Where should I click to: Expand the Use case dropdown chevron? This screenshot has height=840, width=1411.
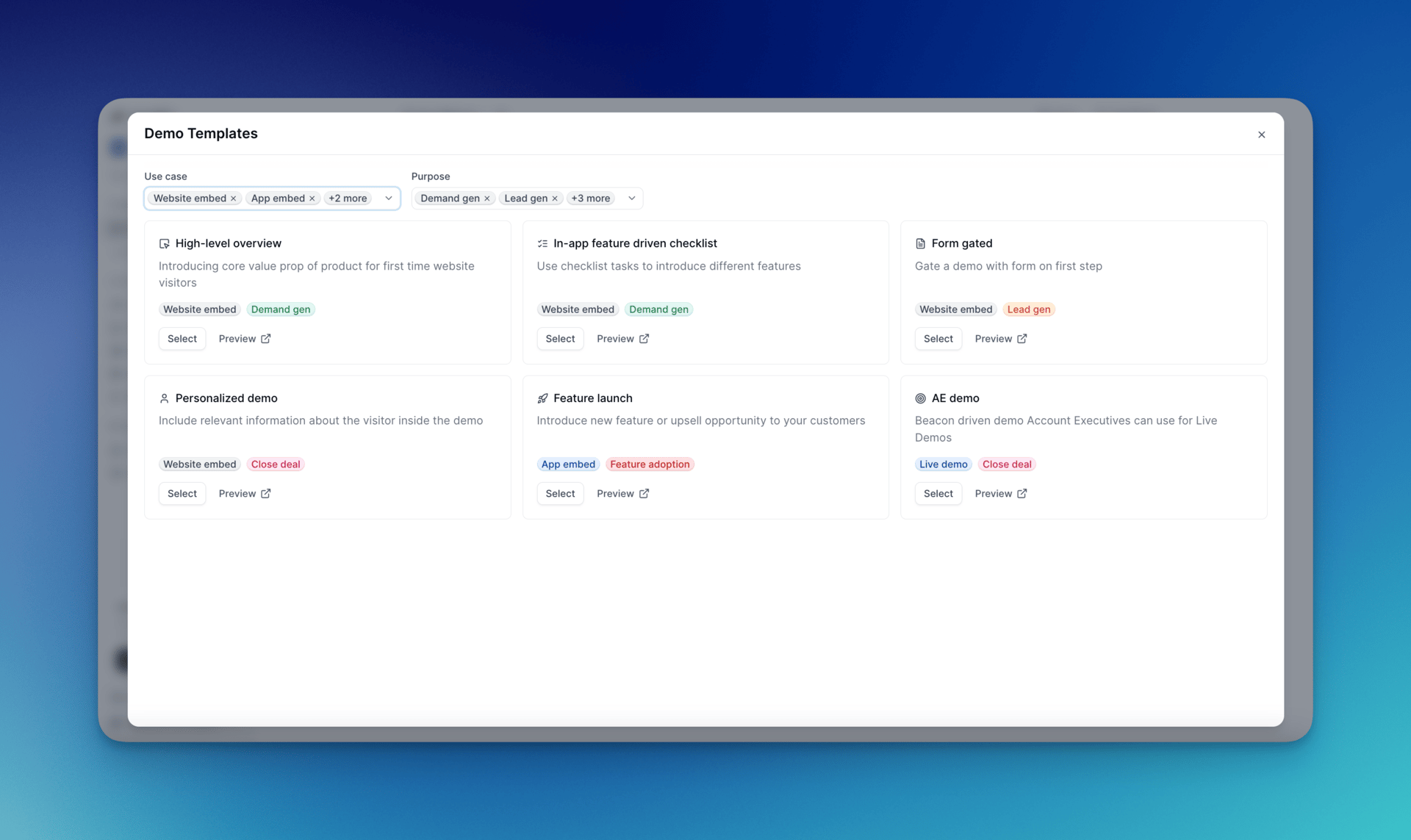coord(389,198)
